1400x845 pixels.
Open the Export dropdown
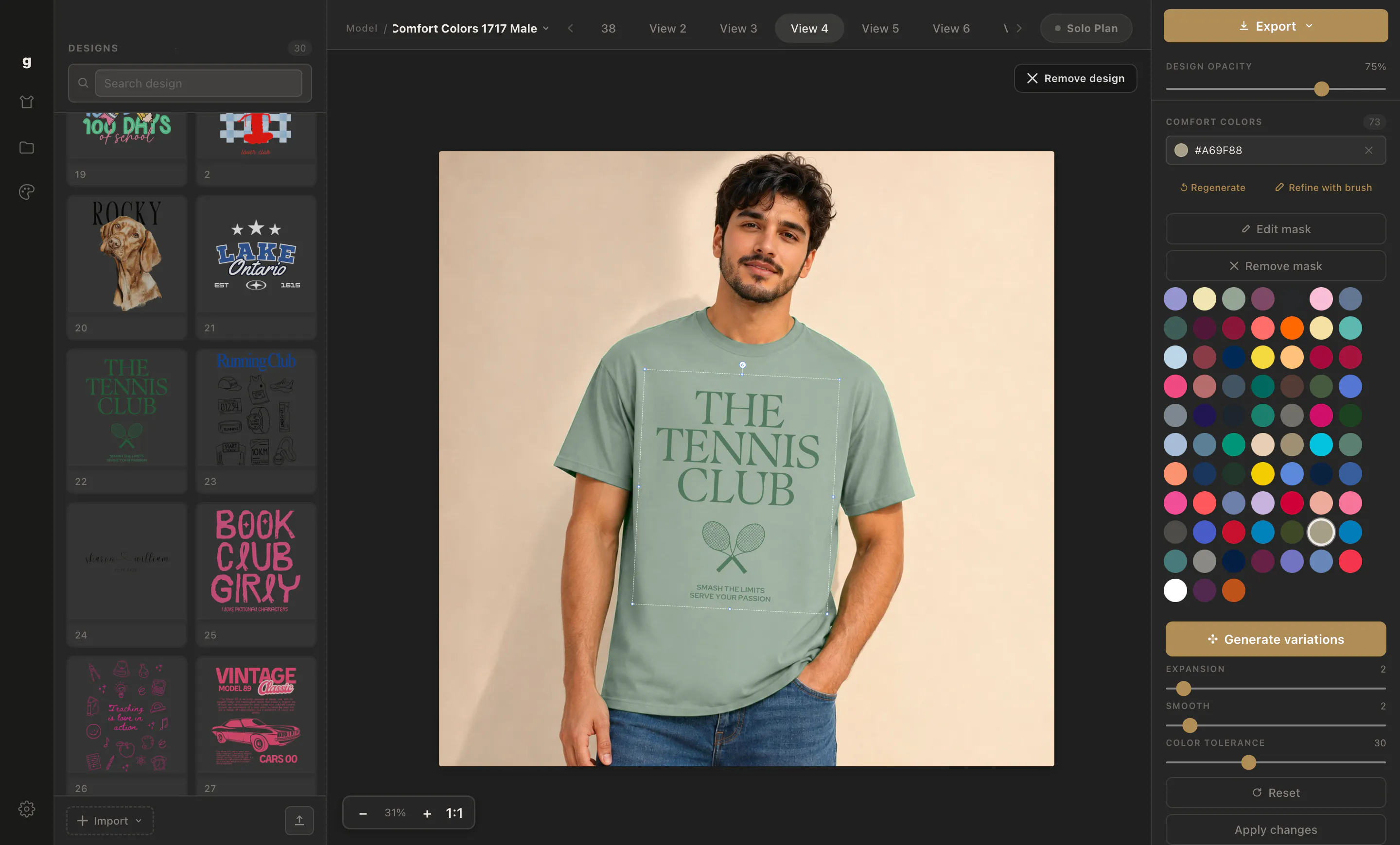(1275, 26)
